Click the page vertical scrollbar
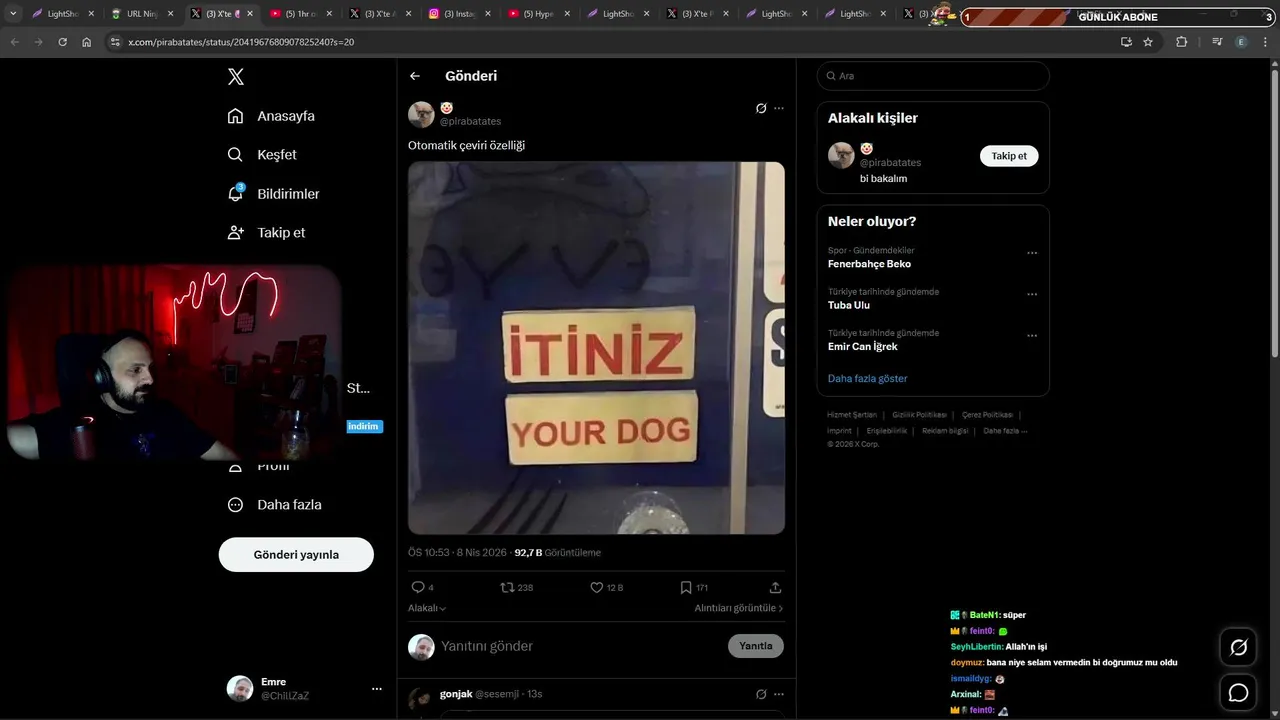The image size is (1280, 720). (x=1274, y=210)
